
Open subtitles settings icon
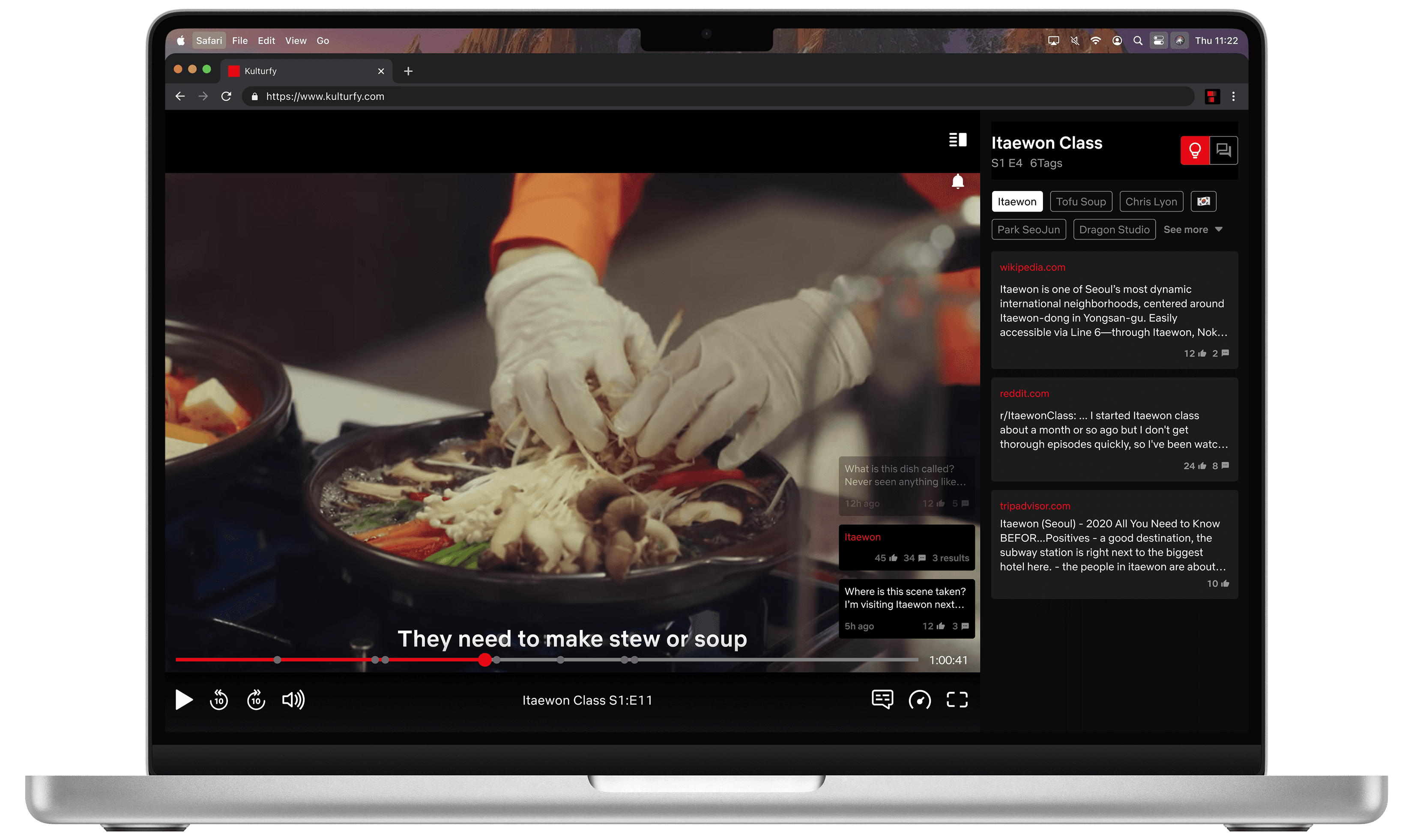click(x=882, y=700)
